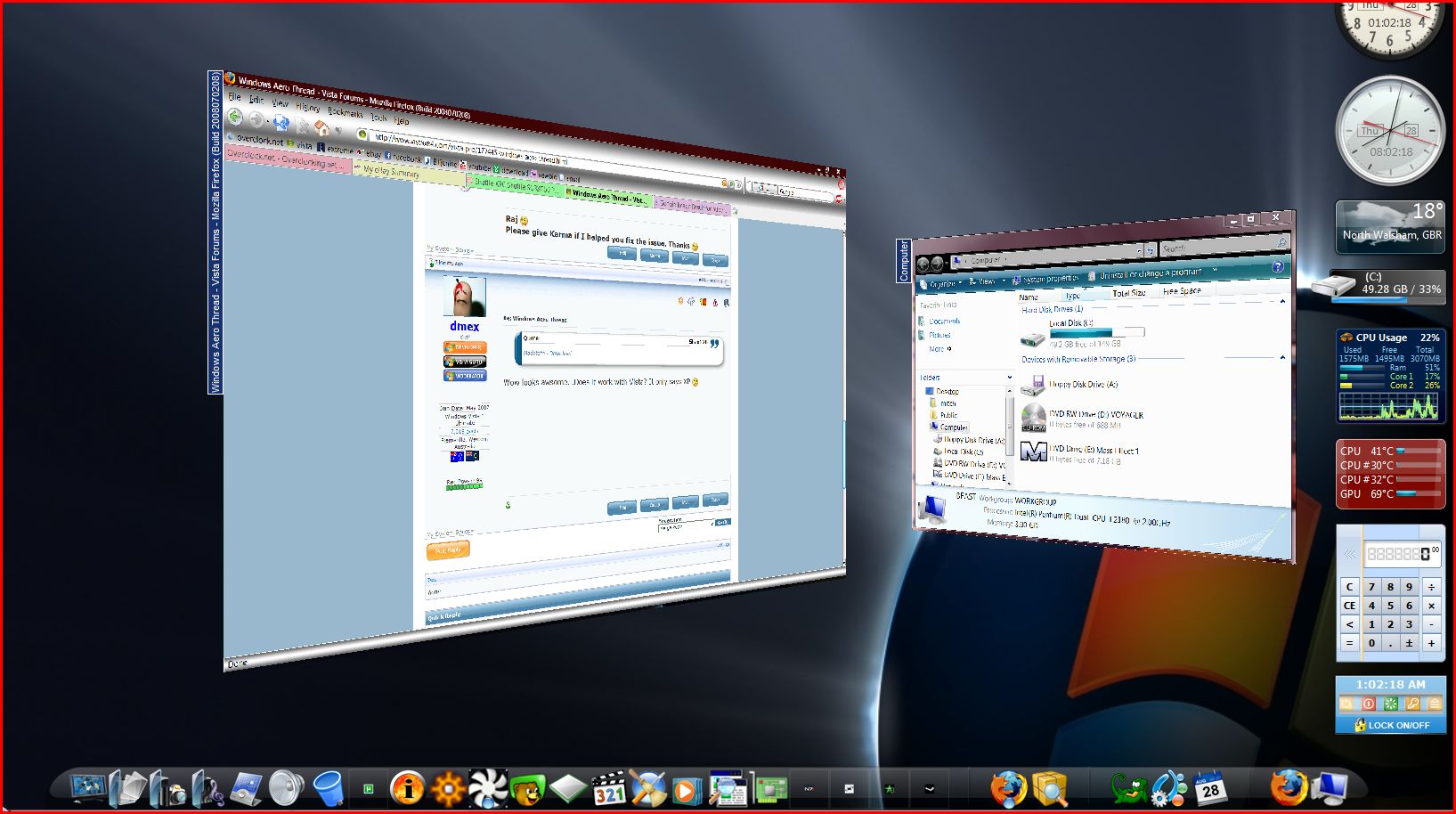The image size is (1456, 814).
Task: Collapse the Folders pane chevron
Action: coord(1009,377)
